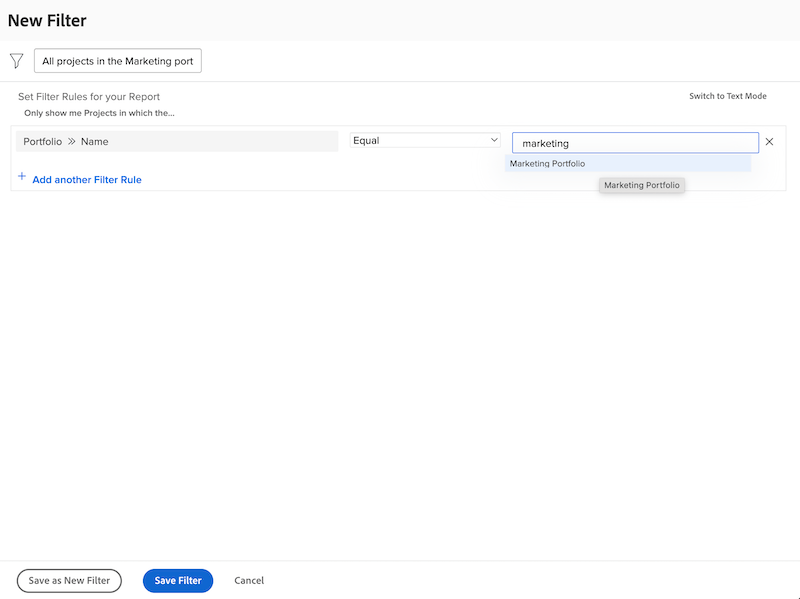Screen dimensions: 800x599
Task: Click the New Filter page title
Action: 47,19
